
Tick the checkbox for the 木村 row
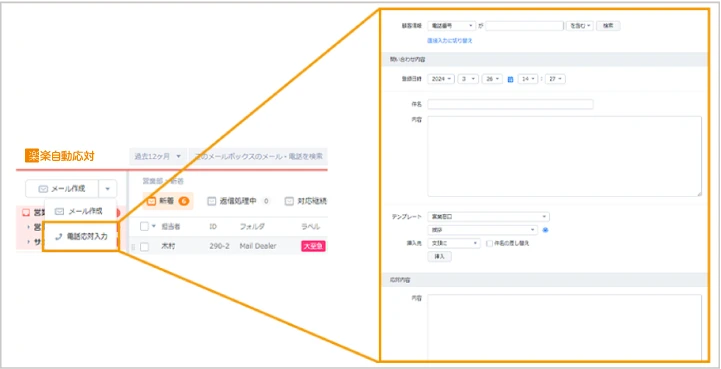144,247
